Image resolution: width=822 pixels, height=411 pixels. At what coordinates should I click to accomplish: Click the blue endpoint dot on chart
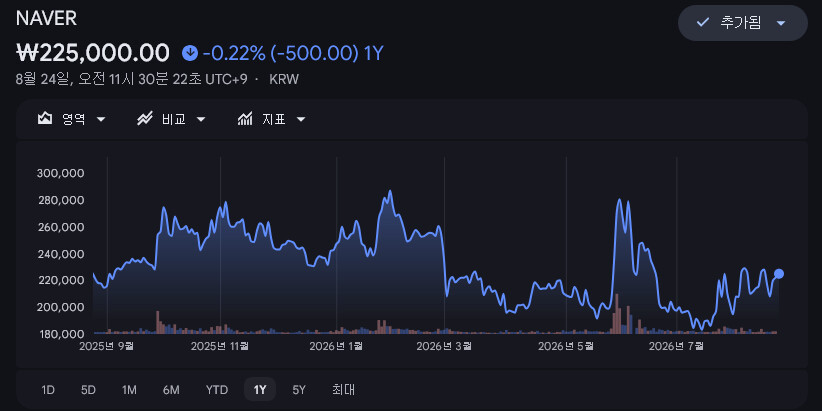779,274
